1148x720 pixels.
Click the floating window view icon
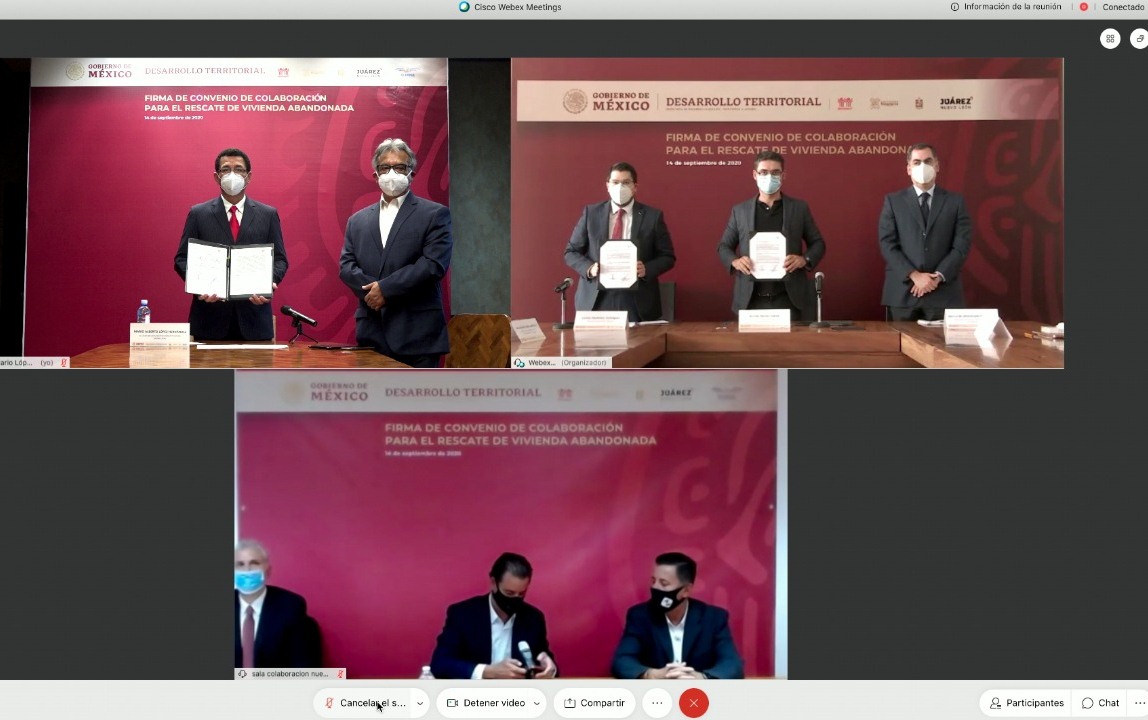(x=1139, y=39)
